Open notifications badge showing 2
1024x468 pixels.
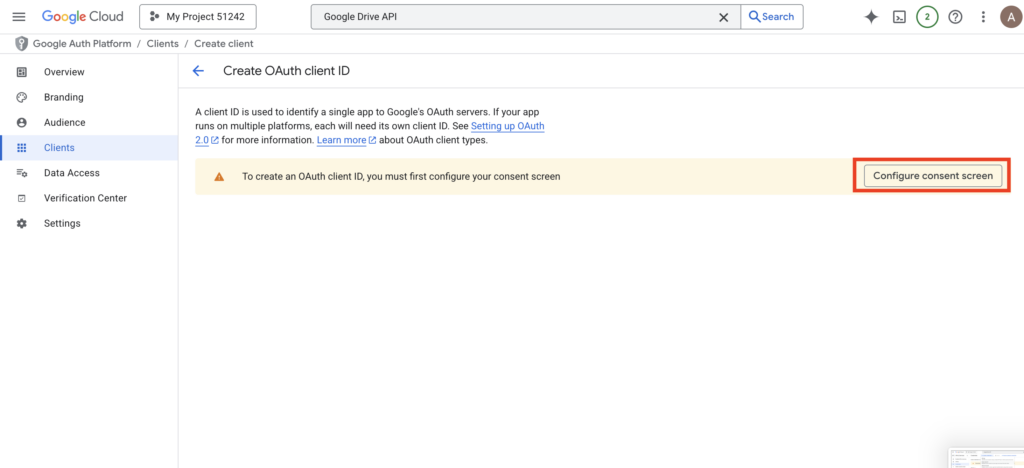(x=927, y=17)
